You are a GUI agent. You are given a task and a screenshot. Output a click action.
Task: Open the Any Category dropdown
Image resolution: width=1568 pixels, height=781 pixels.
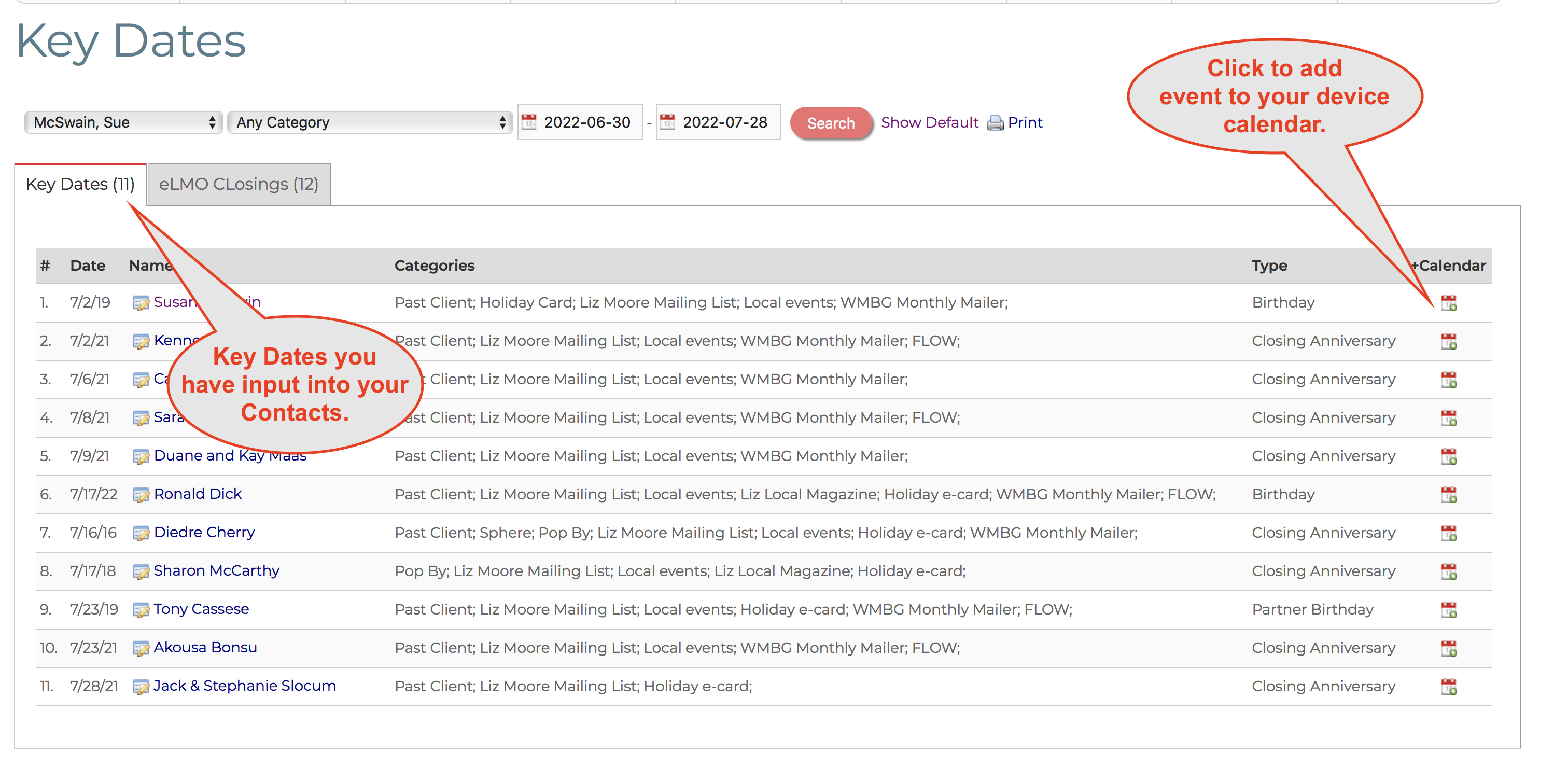coord(365,122)
